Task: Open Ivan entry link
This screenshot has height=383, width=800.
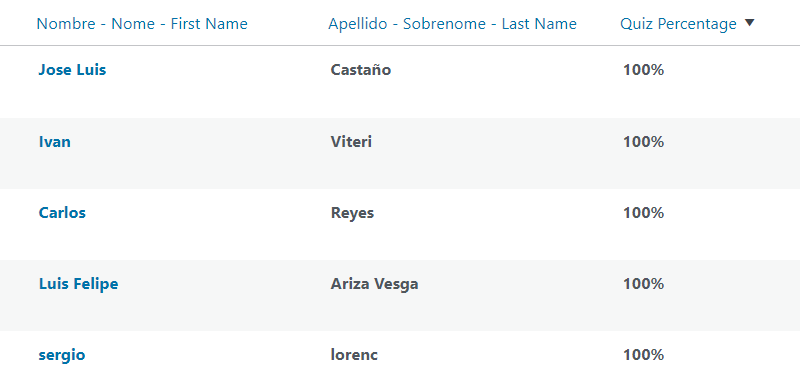Action: pos(55,141)
